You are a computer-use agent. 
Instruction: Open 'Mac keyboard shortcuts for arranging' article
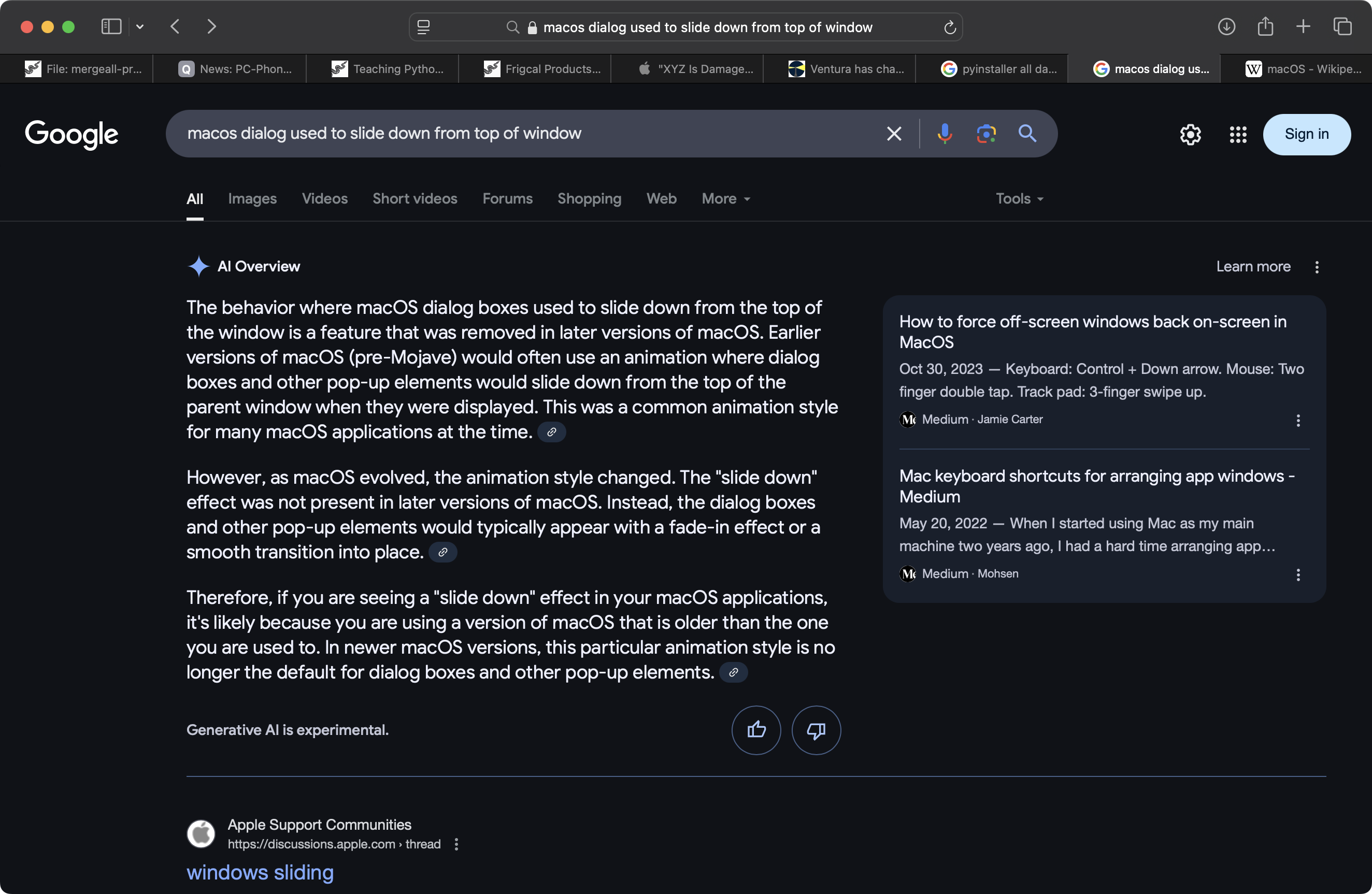(1096, 486)
